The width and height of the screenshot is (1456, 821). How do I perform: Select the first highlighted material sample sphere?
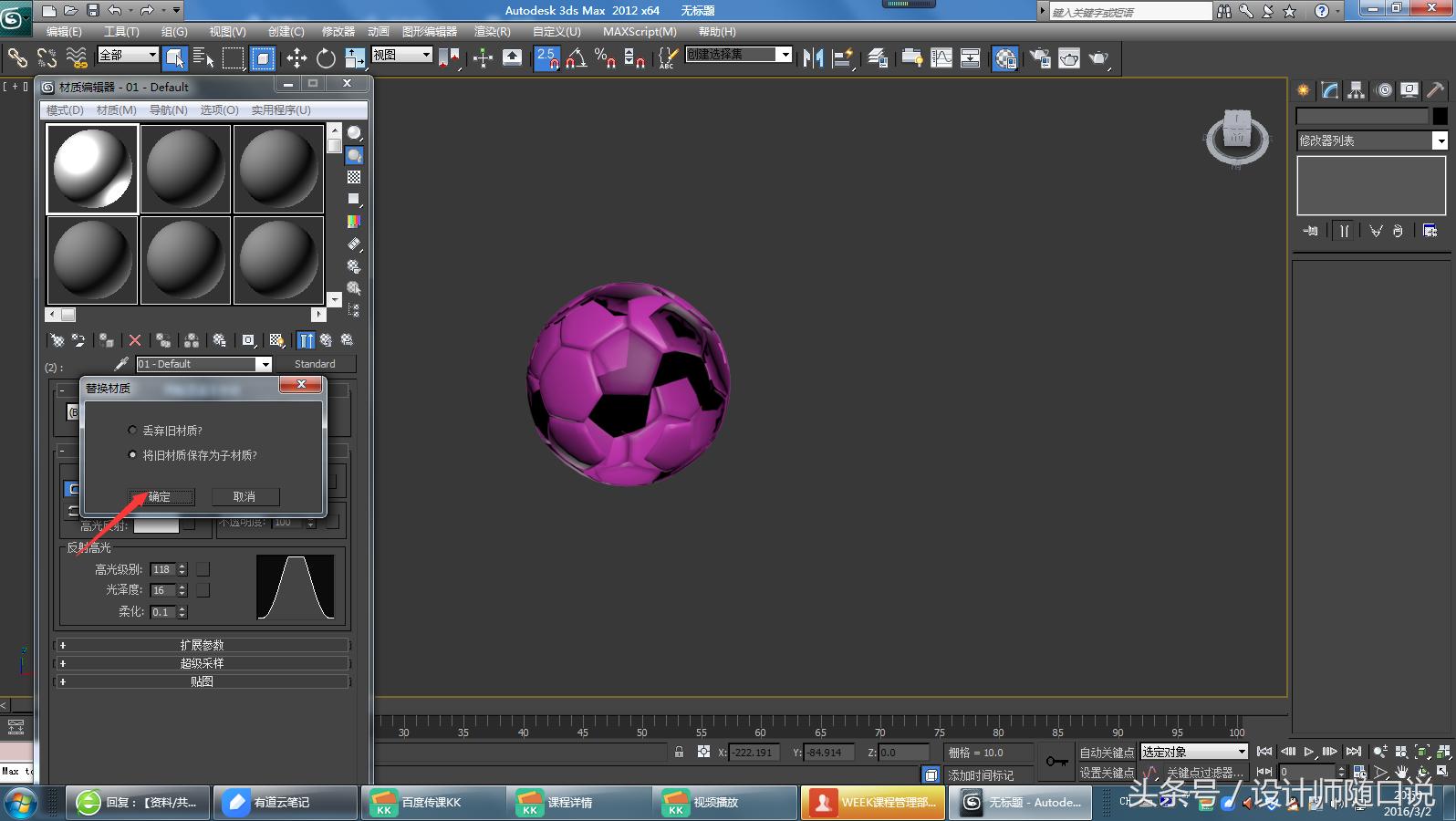[92, 169]
